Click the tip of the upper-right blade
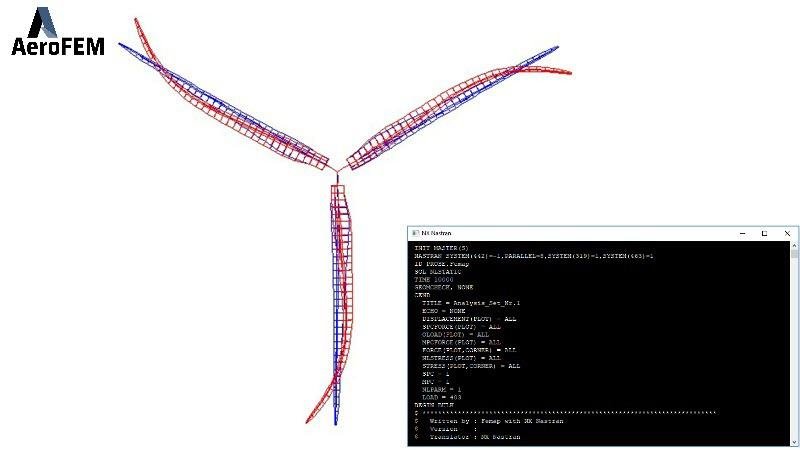800x450 pixels. [x=567, y=72]
